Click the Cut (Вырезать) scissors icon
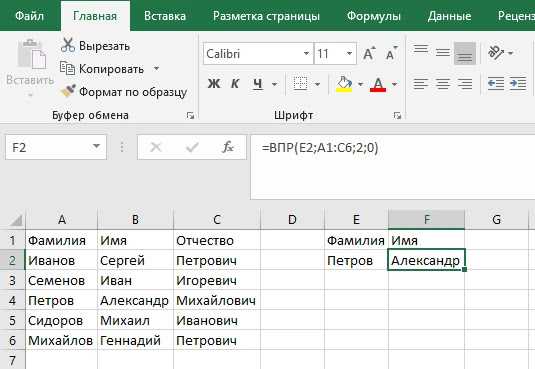This screenshot has height=369, width=535. pos(68,45)
